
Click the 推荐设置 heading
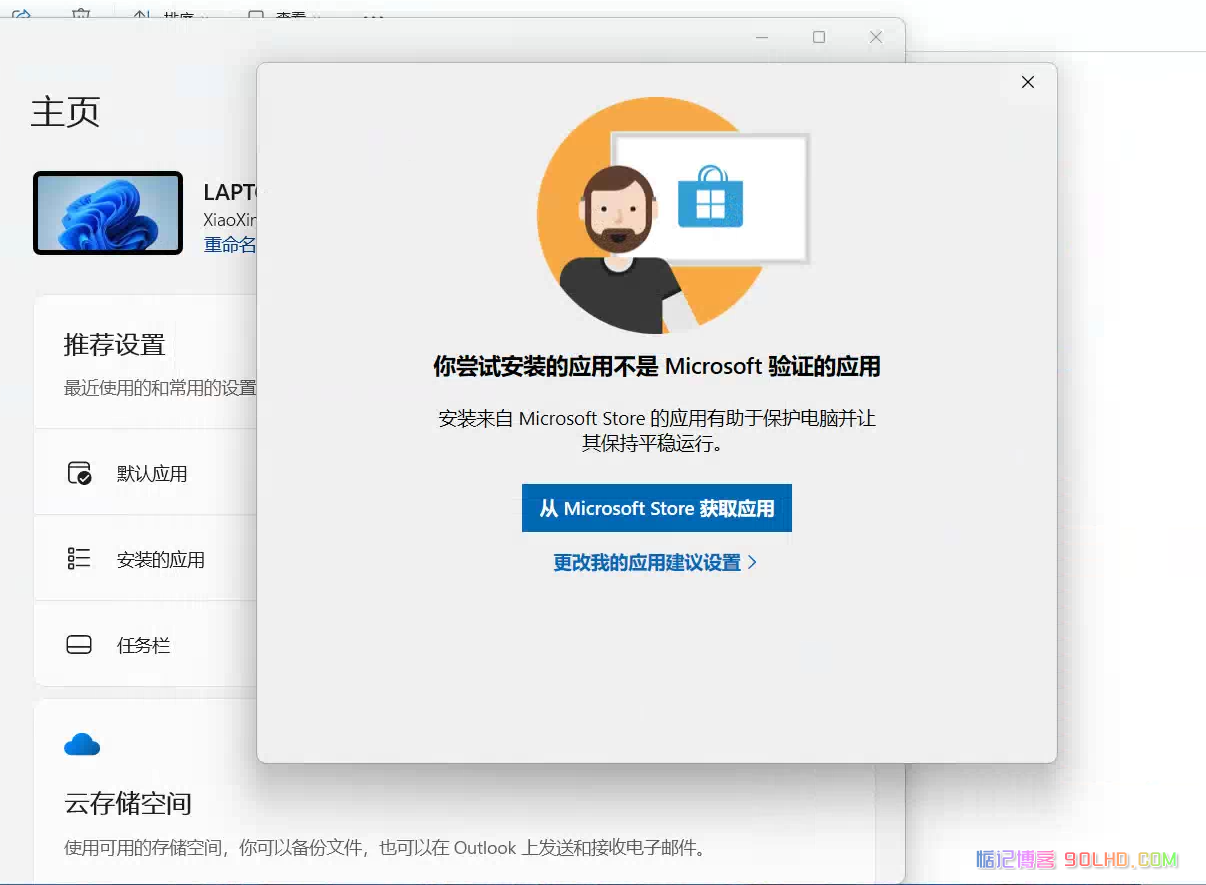coord(114,345)
